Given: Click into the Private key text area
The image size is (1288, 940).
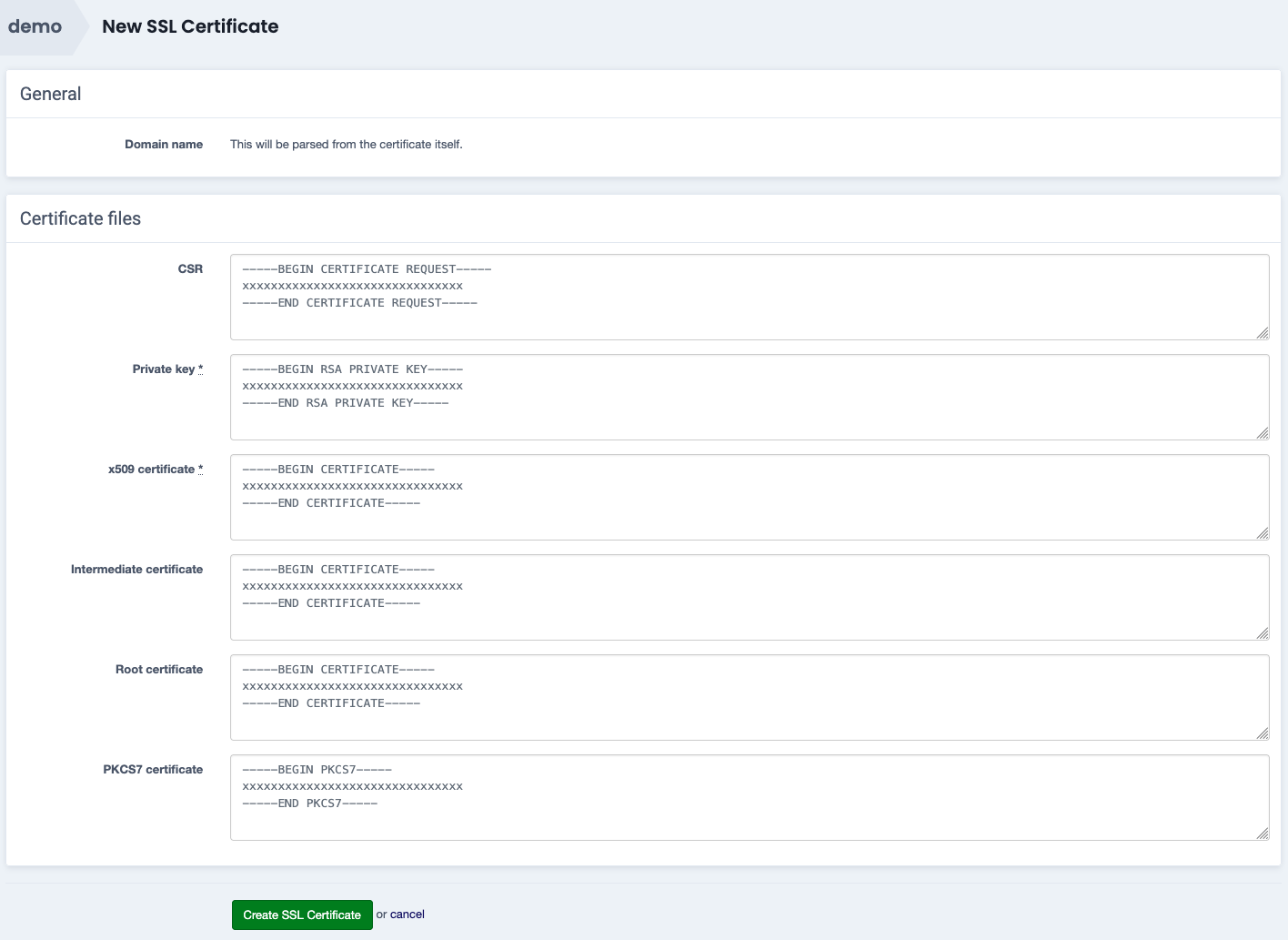Looking at the screenshot, I should click(x=749, y=397).
